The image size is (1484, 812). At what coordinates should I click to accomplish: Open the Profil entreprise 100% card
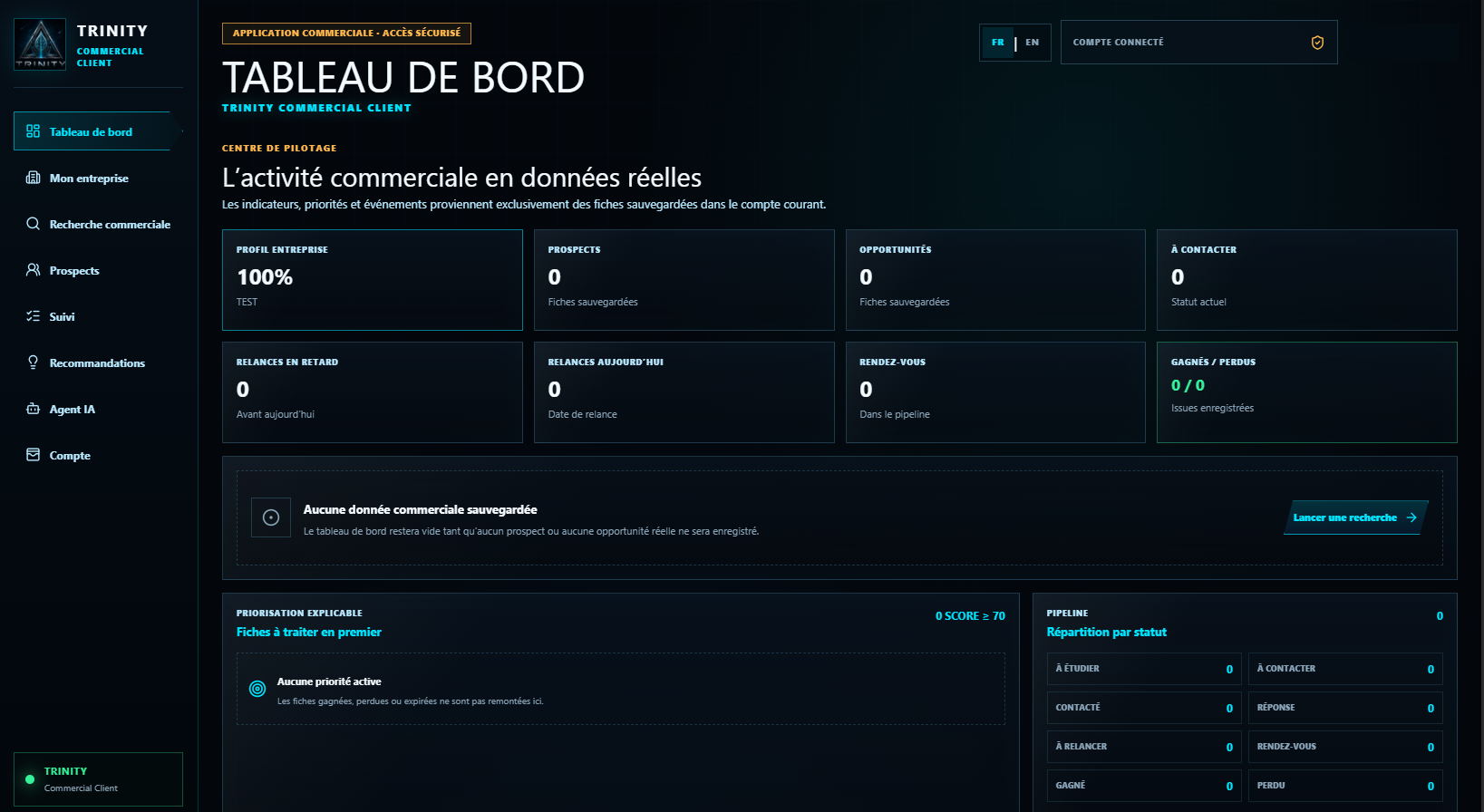pos(373,280)
